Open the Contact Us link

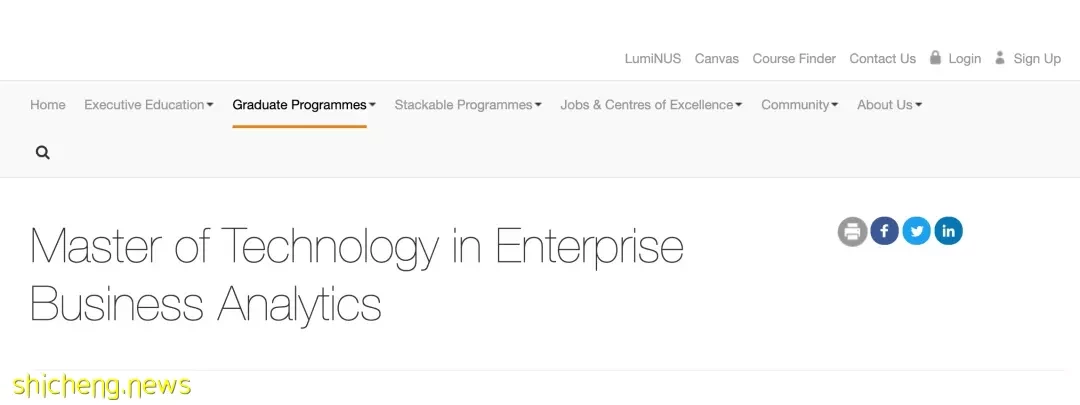(882, 59)
